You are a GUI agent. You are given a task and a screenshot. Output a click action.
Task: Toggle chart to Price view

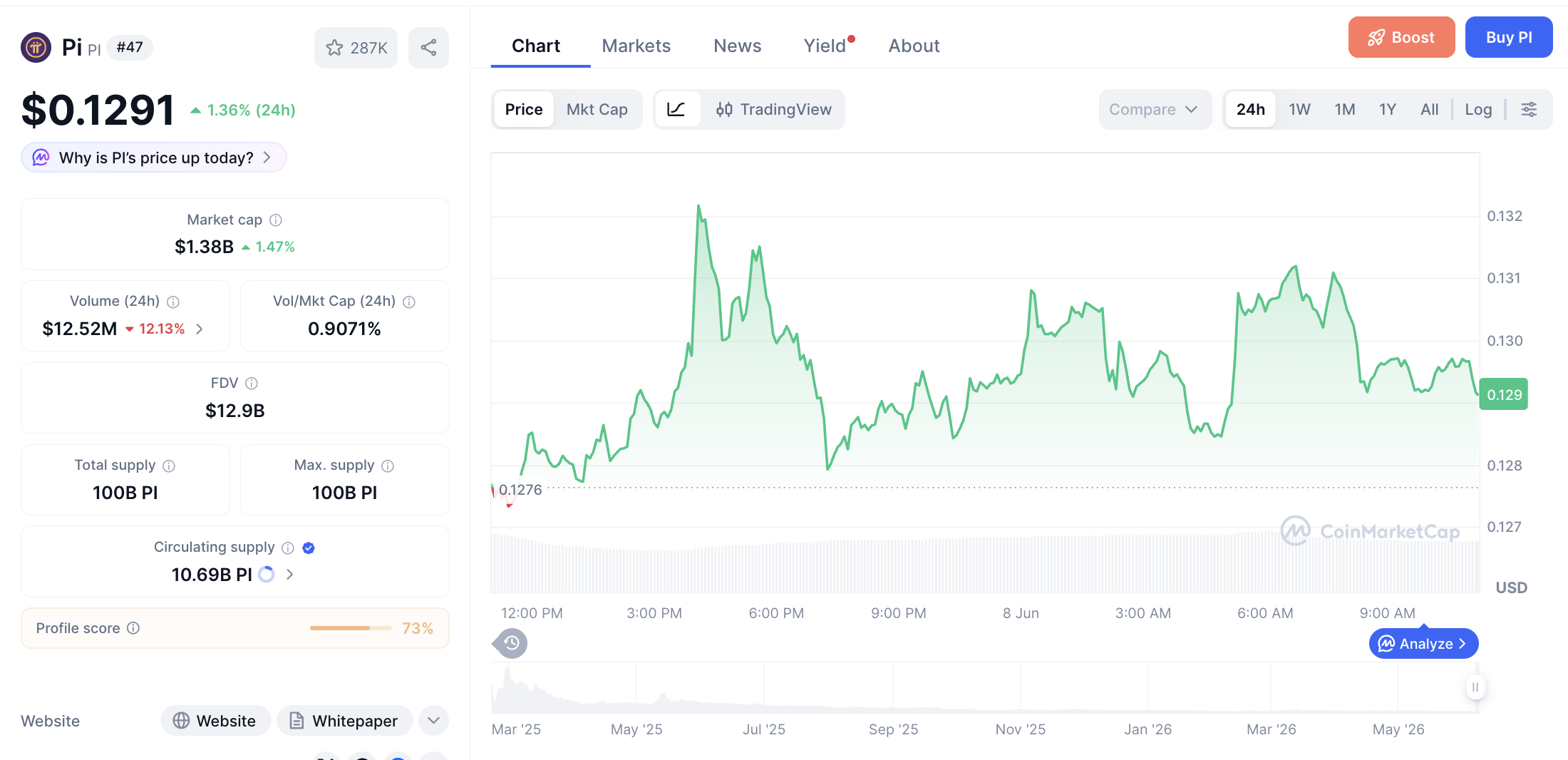tap(524, 109)
